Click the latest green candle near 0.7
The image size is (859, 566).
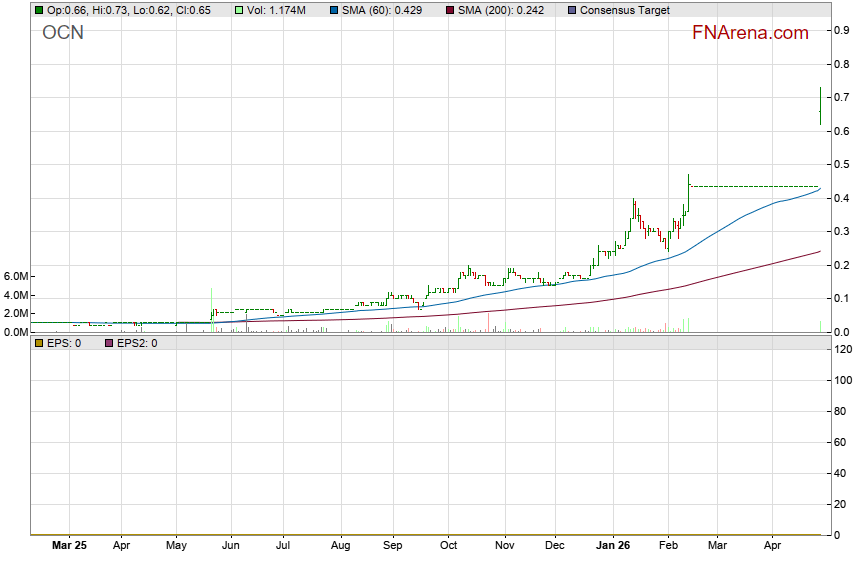click(820, 106)
